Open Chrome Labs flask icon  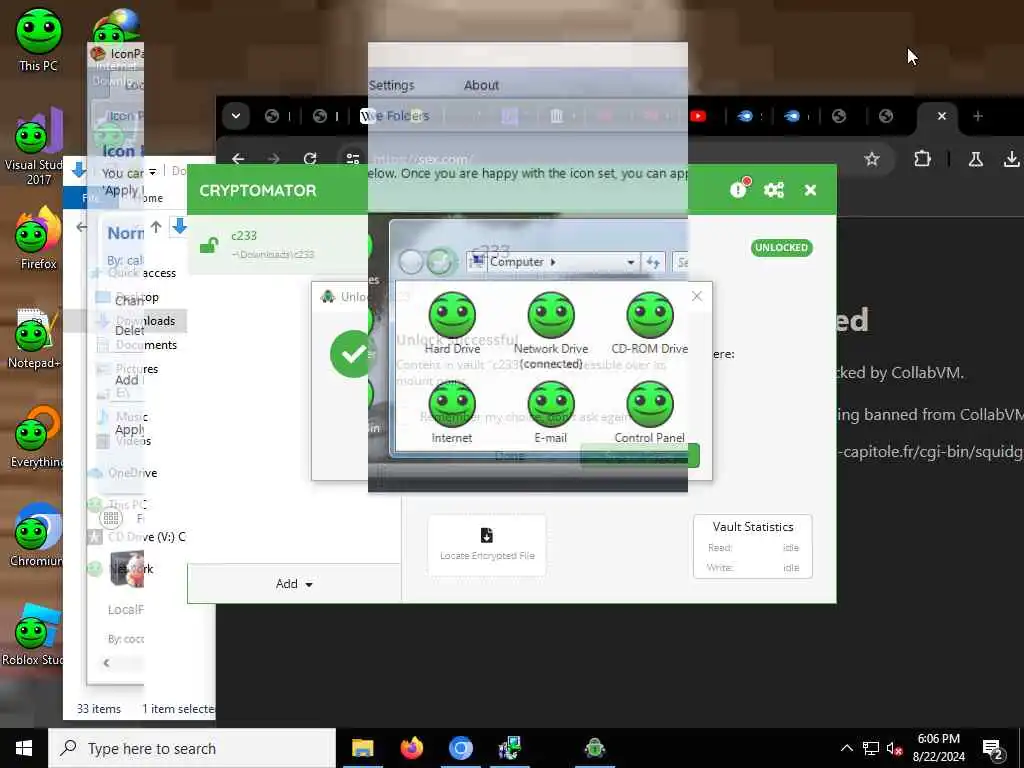point(976,159)
